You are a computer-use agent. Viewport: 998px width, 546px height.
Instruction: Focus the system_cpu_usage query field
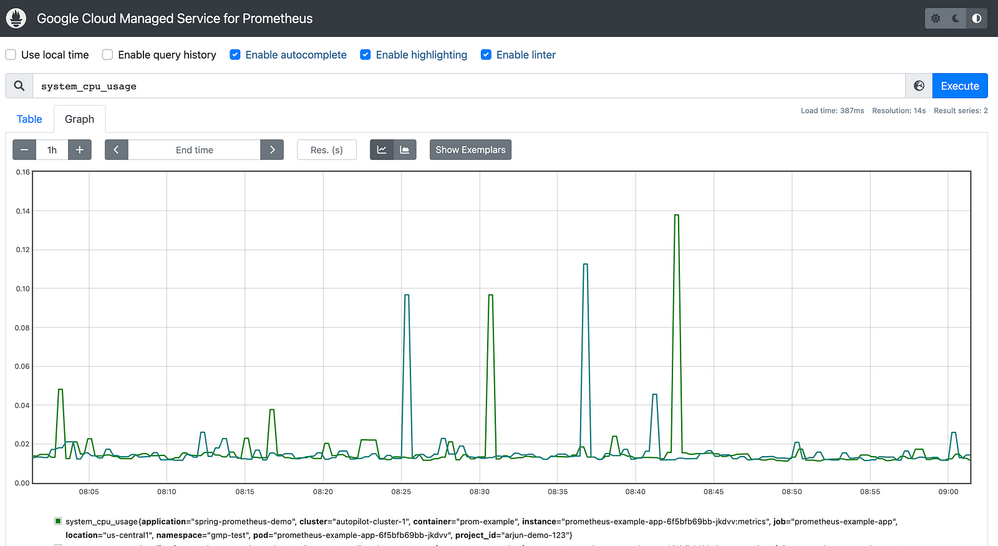click(x=469, y=86)
